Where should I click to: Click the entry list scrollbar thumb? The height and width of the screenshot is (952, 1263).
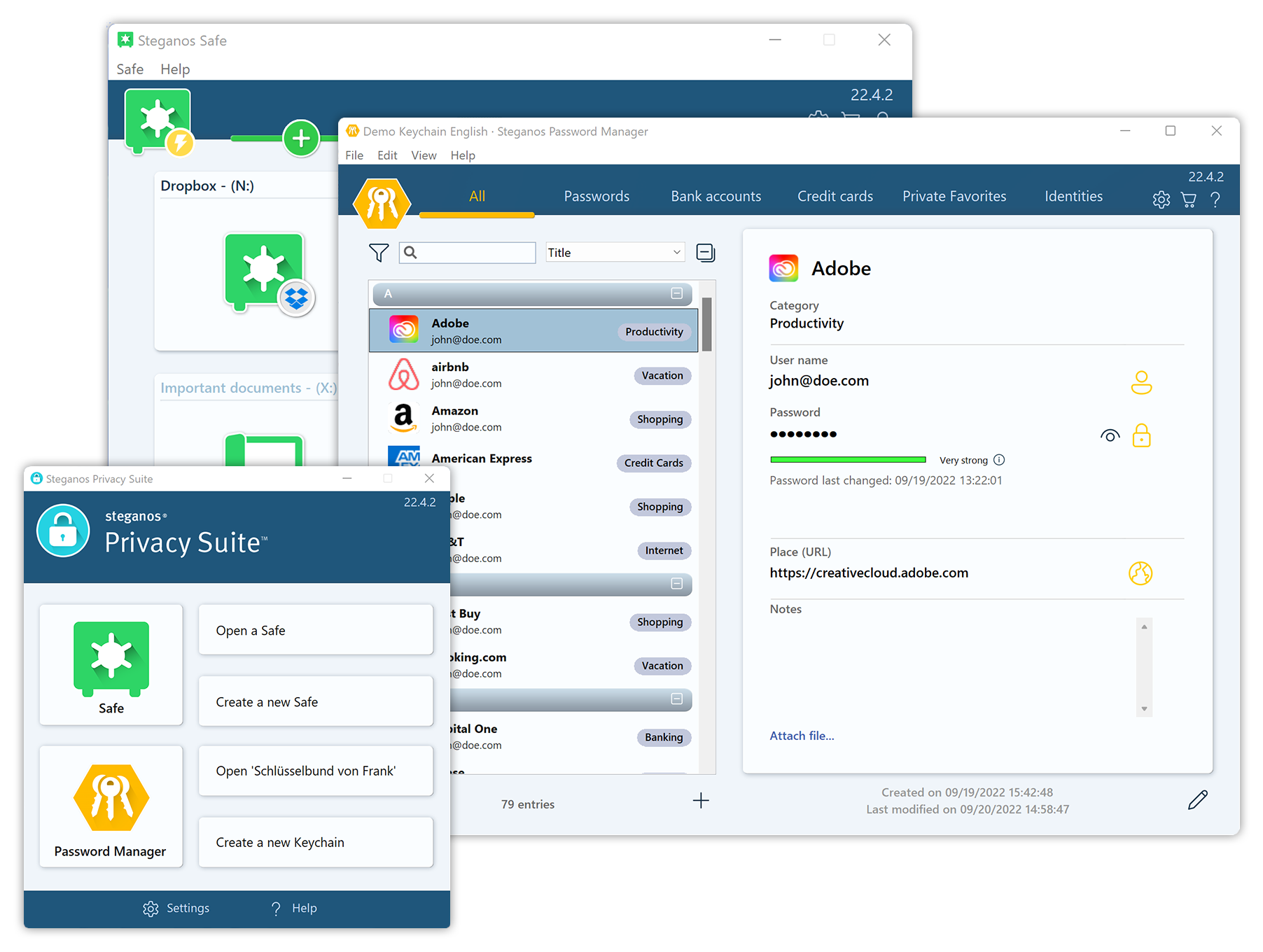707,324
